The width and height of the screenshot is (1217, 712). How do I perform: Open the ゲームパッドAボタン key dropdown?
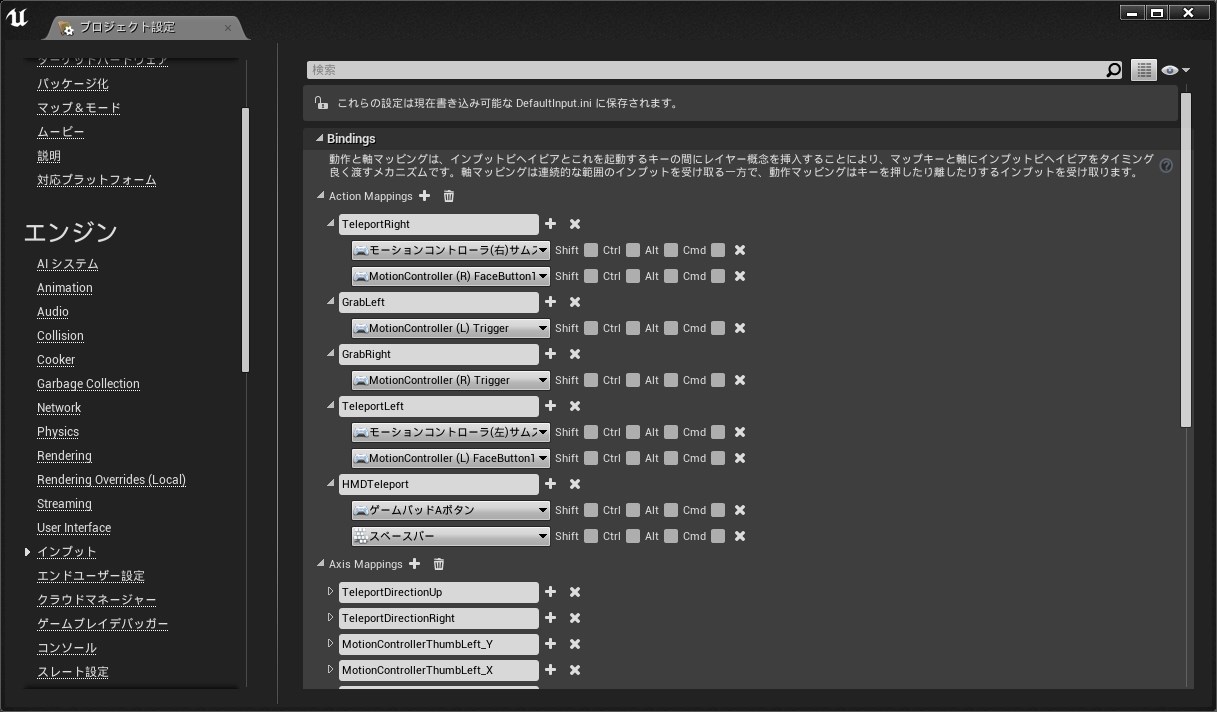451,510
